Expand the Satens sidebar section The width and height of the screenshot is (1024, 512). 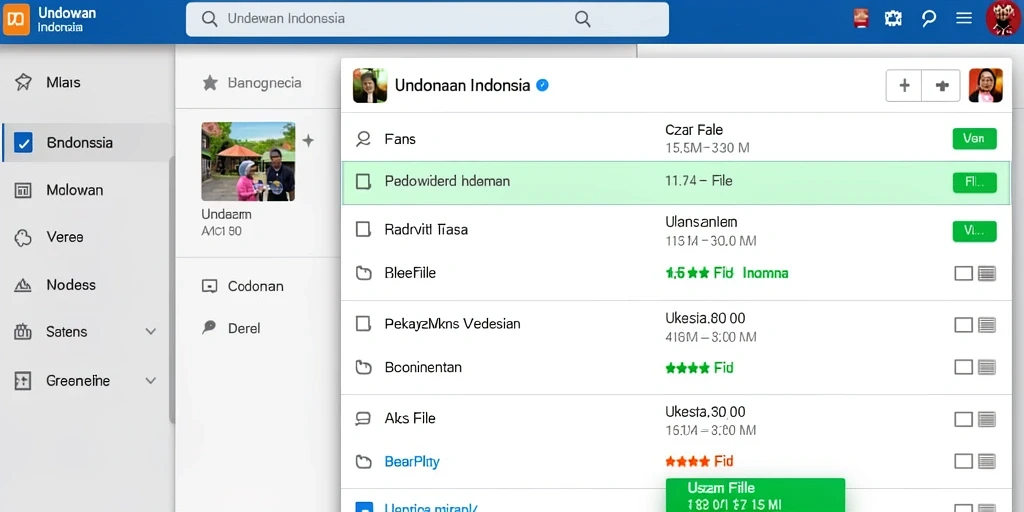coord(150,332)
